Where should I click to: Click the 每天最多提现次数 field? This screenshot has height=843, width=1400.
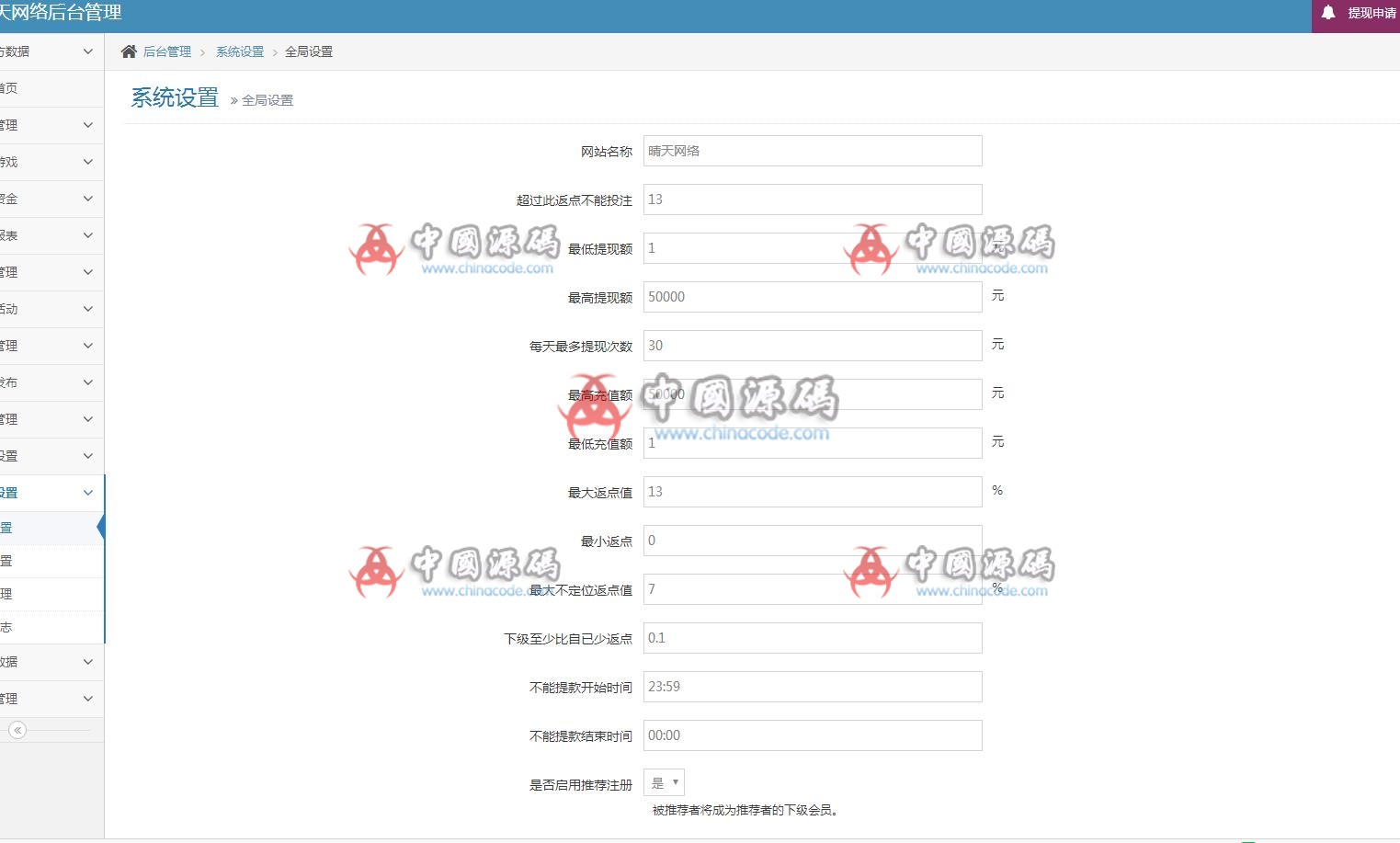pyautogui.click(x=813, y=346)
